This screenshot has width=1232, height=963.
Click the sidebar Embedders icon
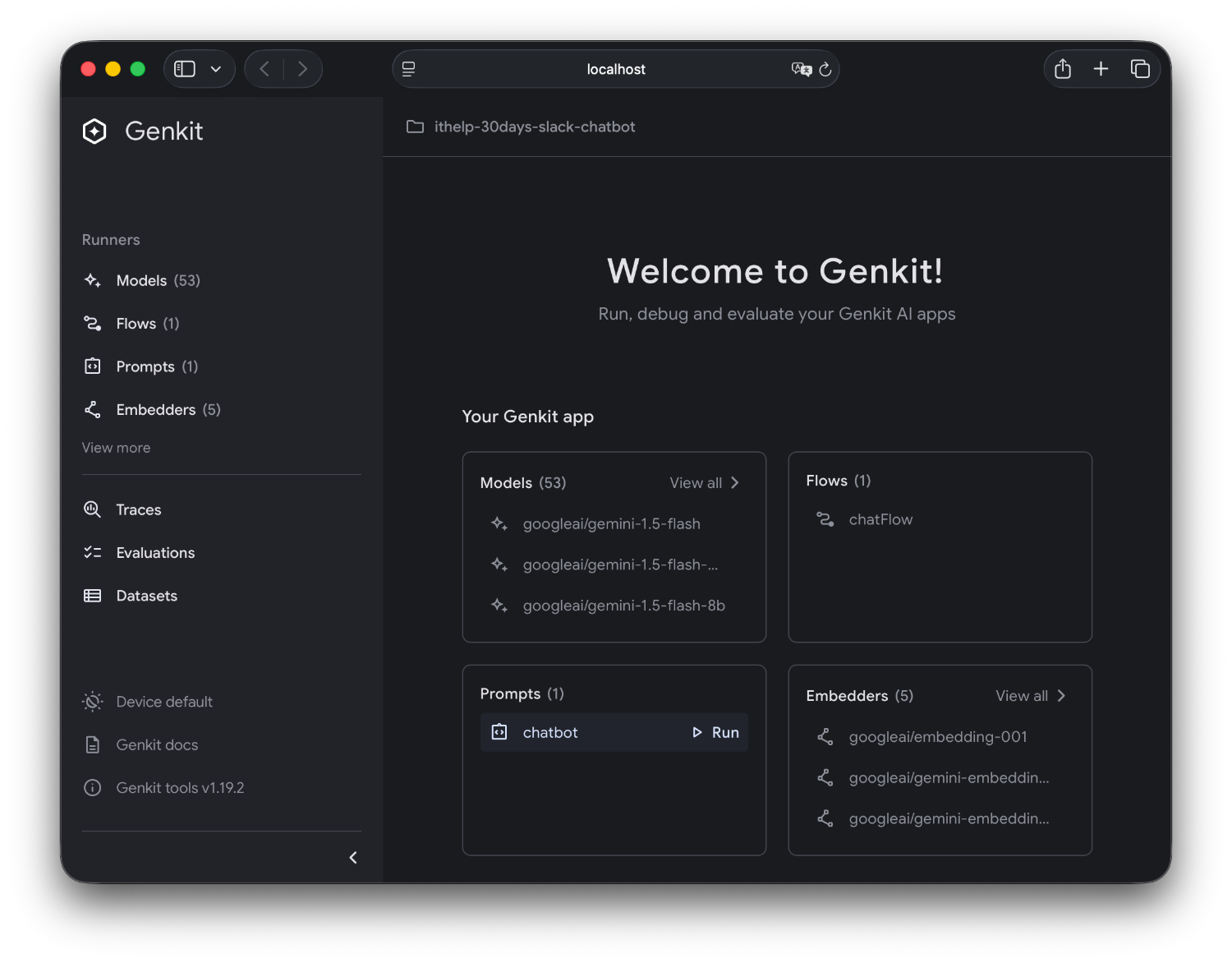tap(93, 409)
